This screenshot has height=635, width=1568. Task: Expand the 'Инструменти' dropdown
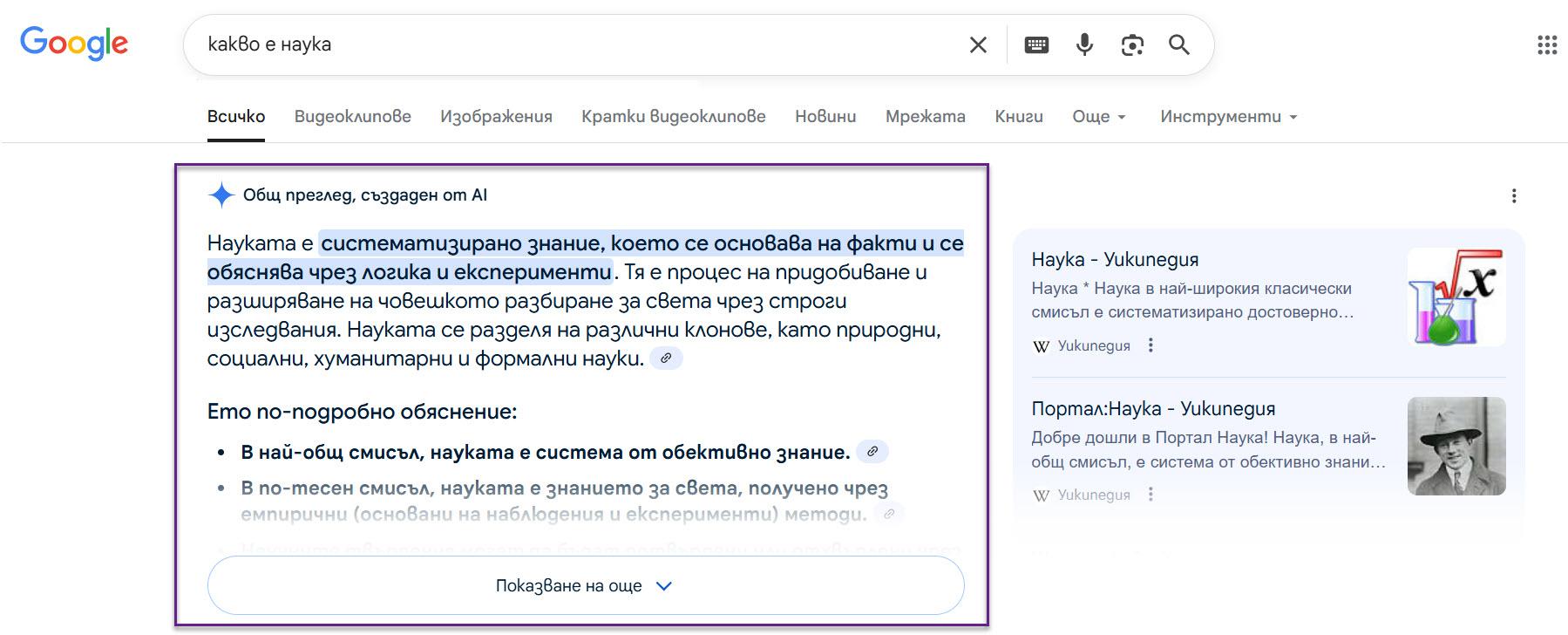1229,117
